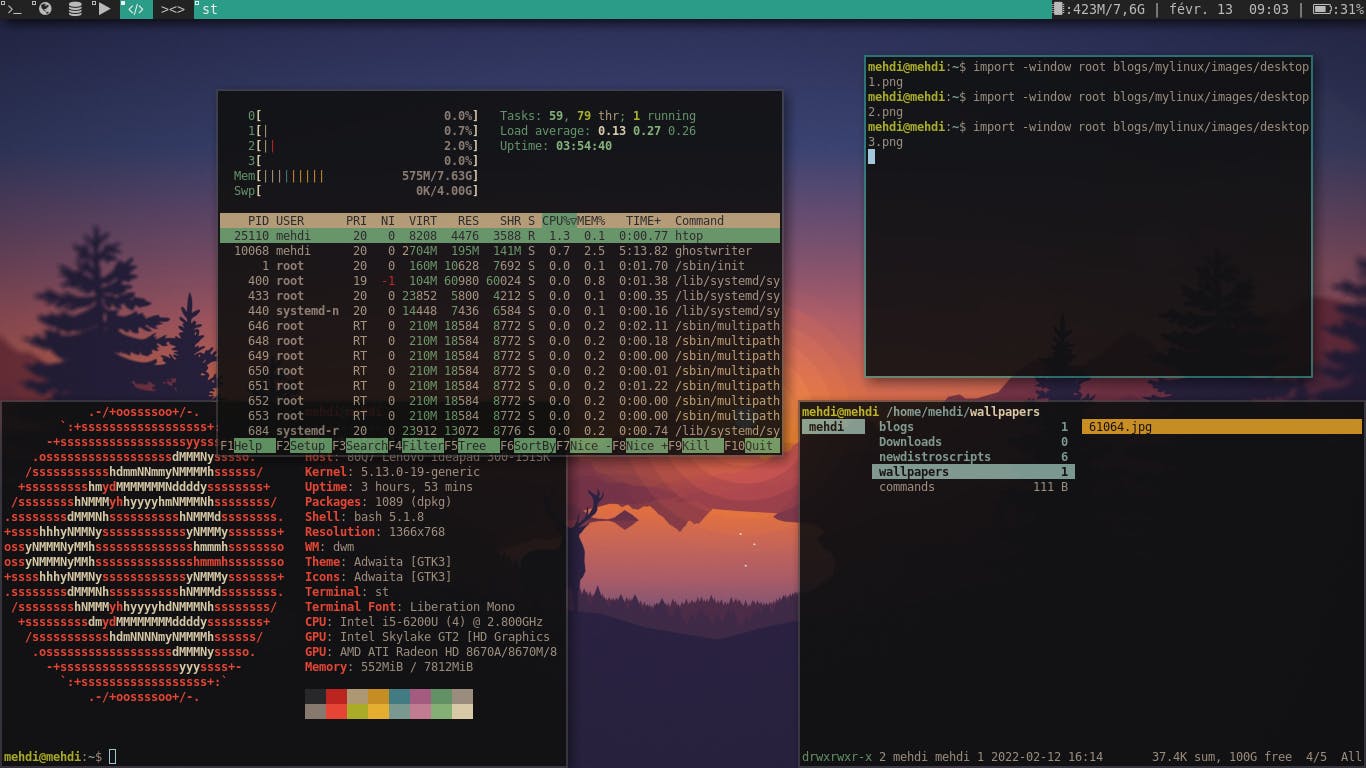Click the 'WM: dwm' neofetch line
The width and height of the screenshot is (1366, 768).
click(x=330, y=547)
